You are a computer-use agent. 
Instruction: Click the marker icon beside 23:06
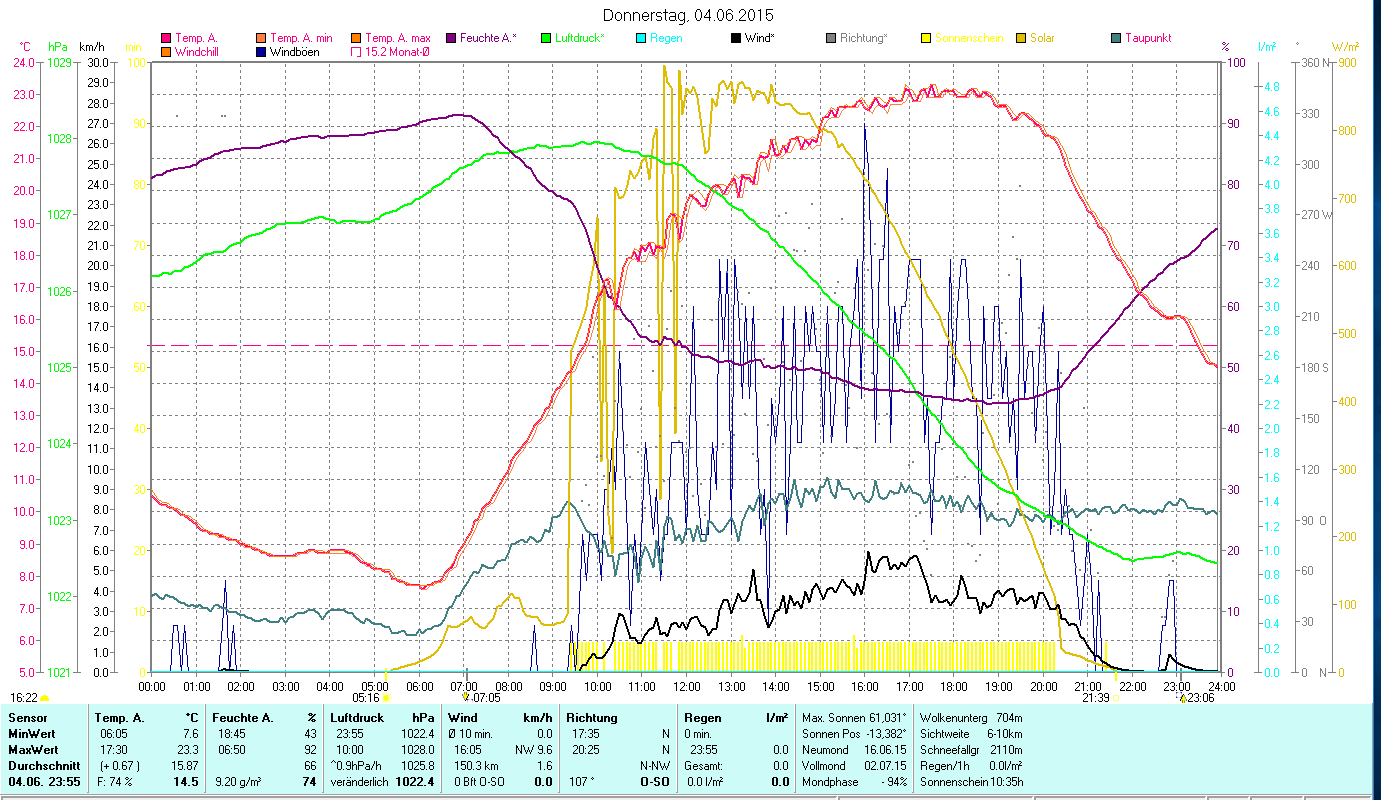[x=1184, y=698]
